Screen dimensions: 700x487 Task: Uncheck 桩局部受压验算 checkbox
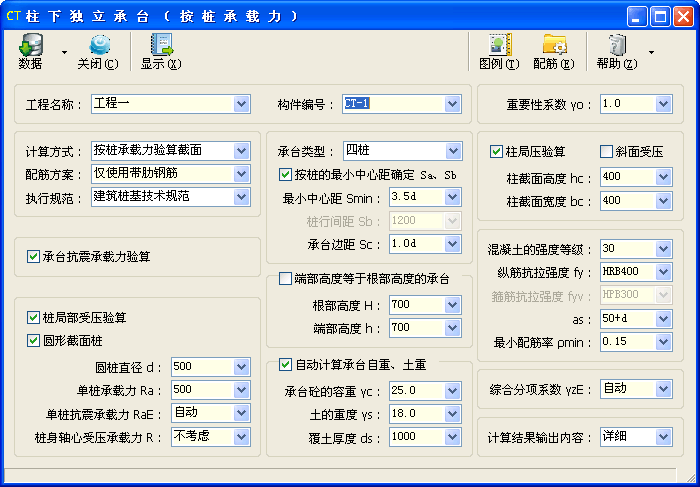pos(34,317)
